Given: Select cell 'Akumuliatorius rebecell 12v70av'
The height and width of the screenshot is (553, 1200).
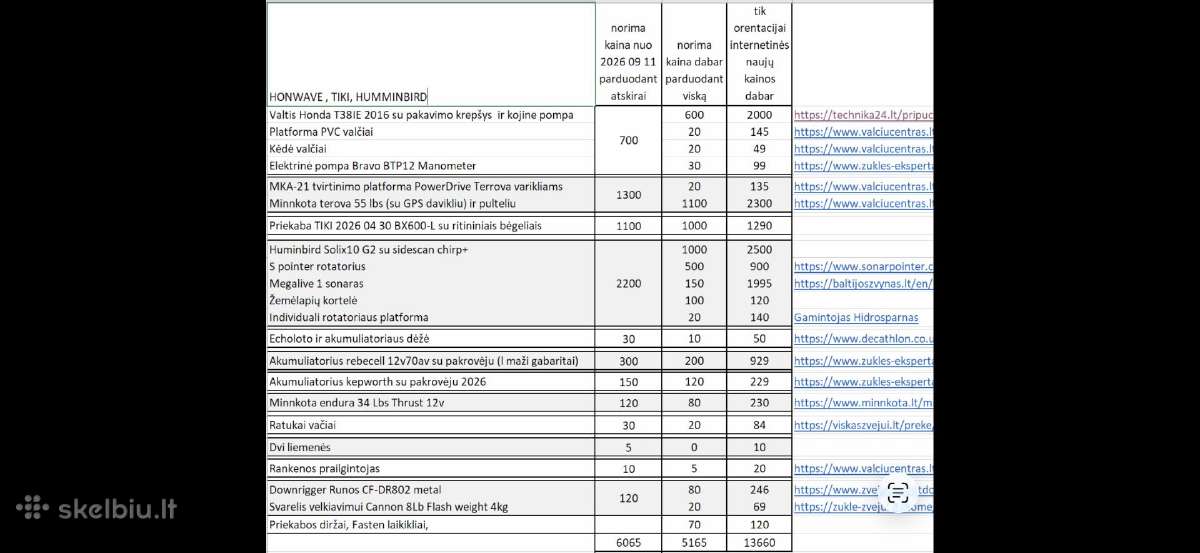Looking at the screenshot, I should 431,361.
